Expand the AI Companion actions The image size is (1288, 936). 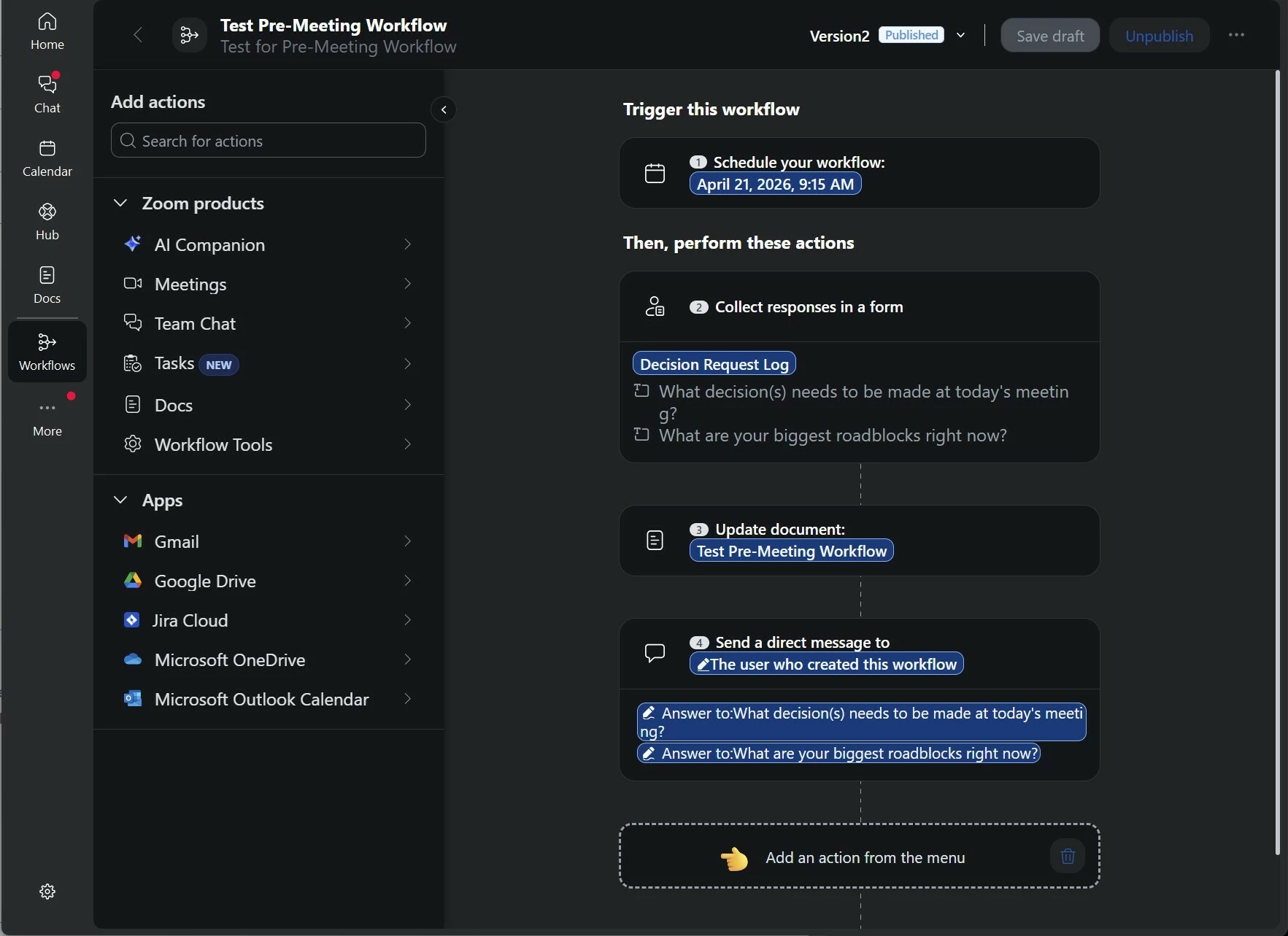407,244
